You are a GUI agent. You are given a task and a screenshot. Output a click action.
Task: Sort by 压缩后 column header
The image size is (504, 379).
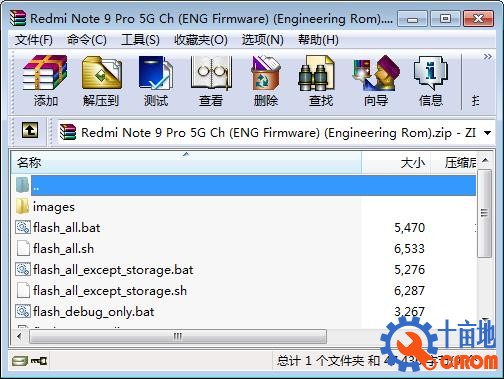click(454, 163)
